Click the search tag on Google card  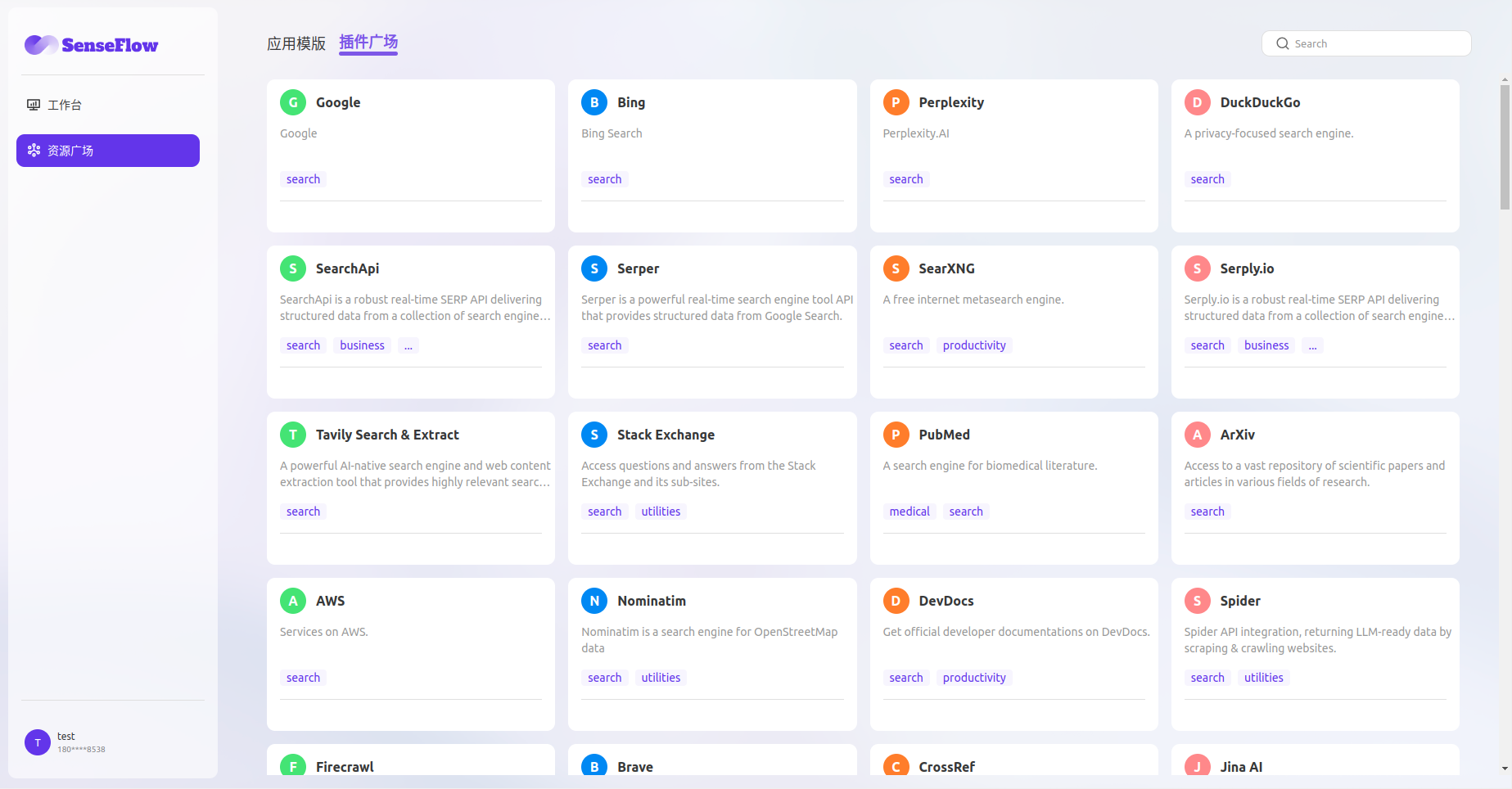pos(303,179)
